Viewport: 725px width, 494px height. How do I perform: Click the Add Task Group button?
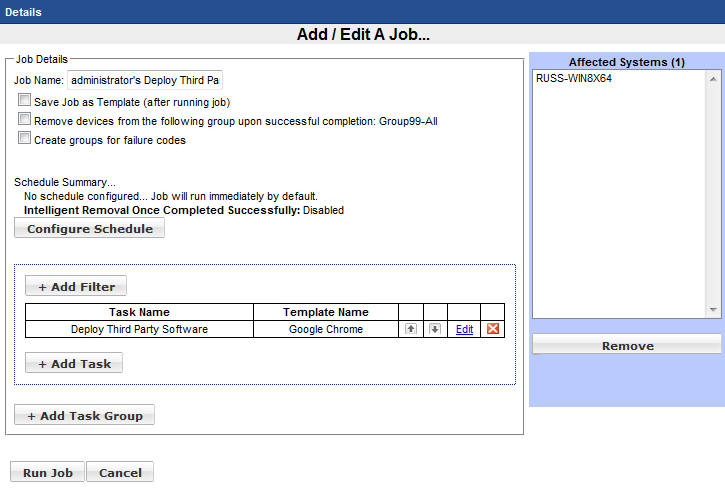click(x=84, y=416)
